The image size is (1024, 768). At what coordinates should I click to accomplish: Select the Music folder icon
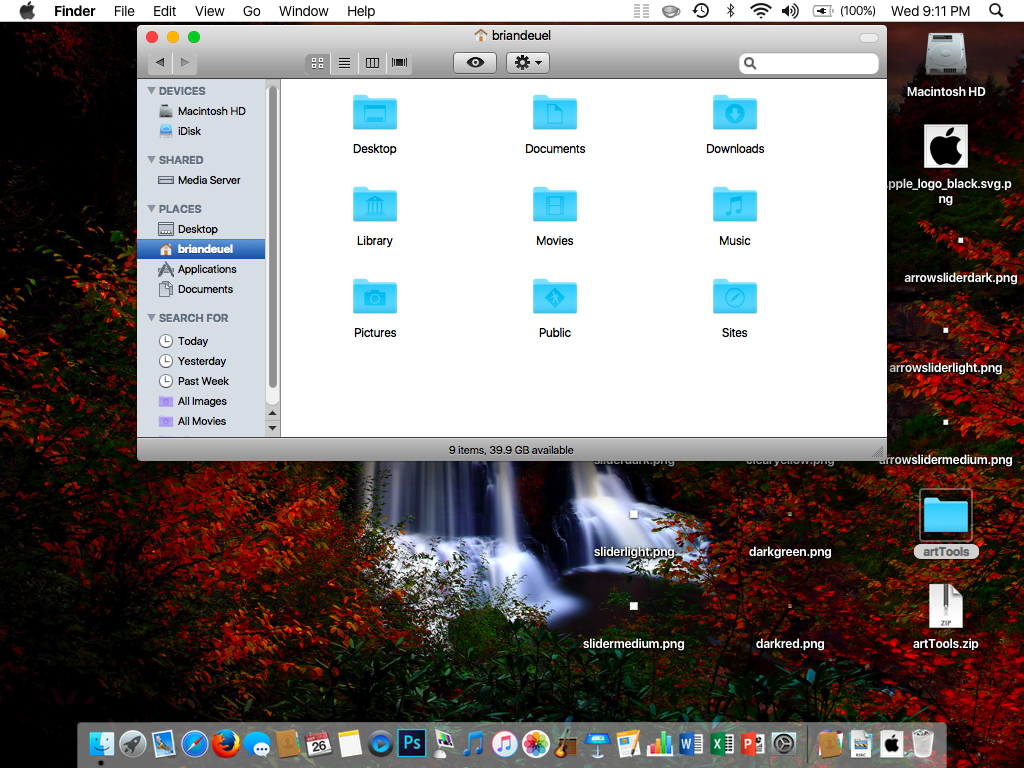click(735, 205)
